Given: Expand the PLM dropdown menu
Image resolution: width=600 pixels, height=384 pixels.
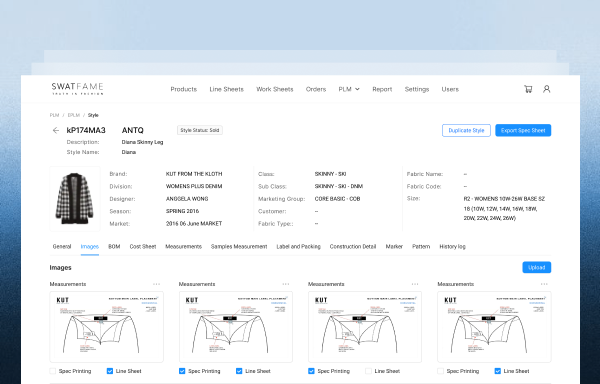Looking at the screenshot, I should click(349, 89).
